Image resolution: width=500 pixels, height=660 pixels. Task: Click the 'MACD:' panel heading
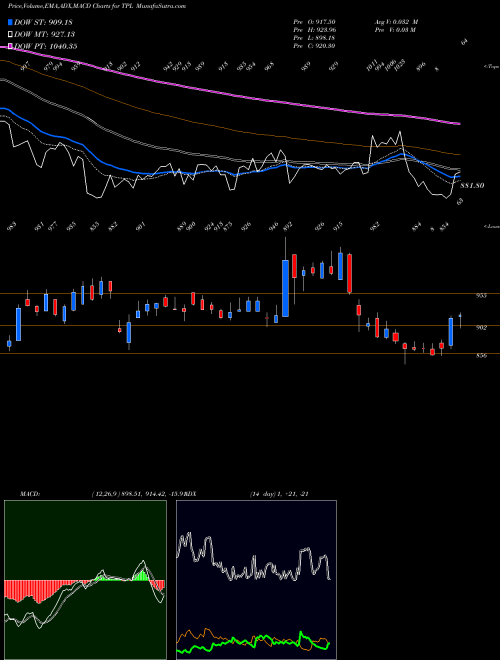click(x=30, y=494)
